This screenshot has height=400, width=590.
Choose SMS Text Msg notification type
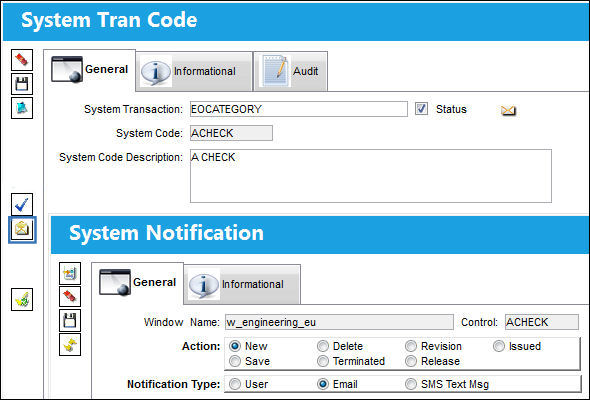[x=411, y=384]
